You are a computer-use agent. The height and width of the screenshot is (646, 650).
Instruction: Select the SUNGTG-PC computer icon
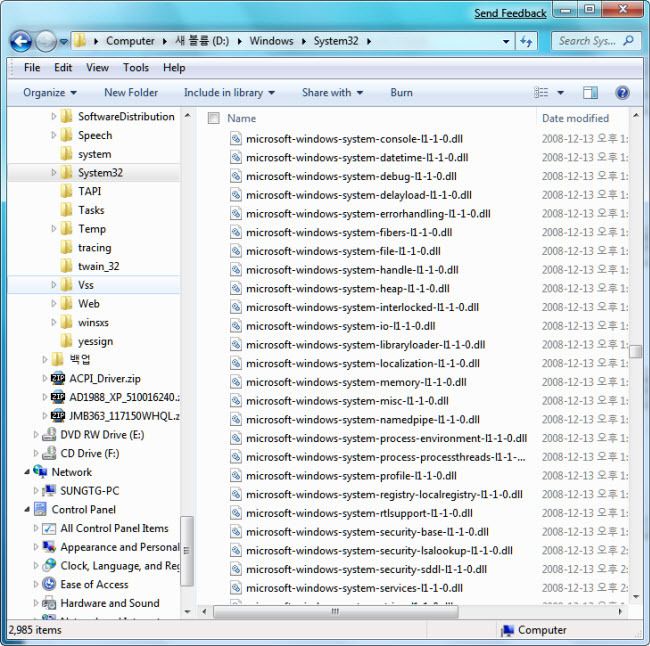coord(49,491)
